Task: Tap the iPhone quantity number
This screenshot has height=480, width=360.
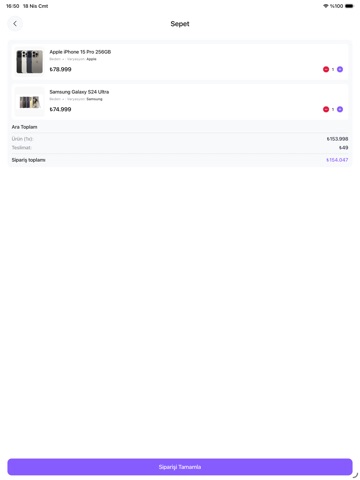Action: coord(333,69)
